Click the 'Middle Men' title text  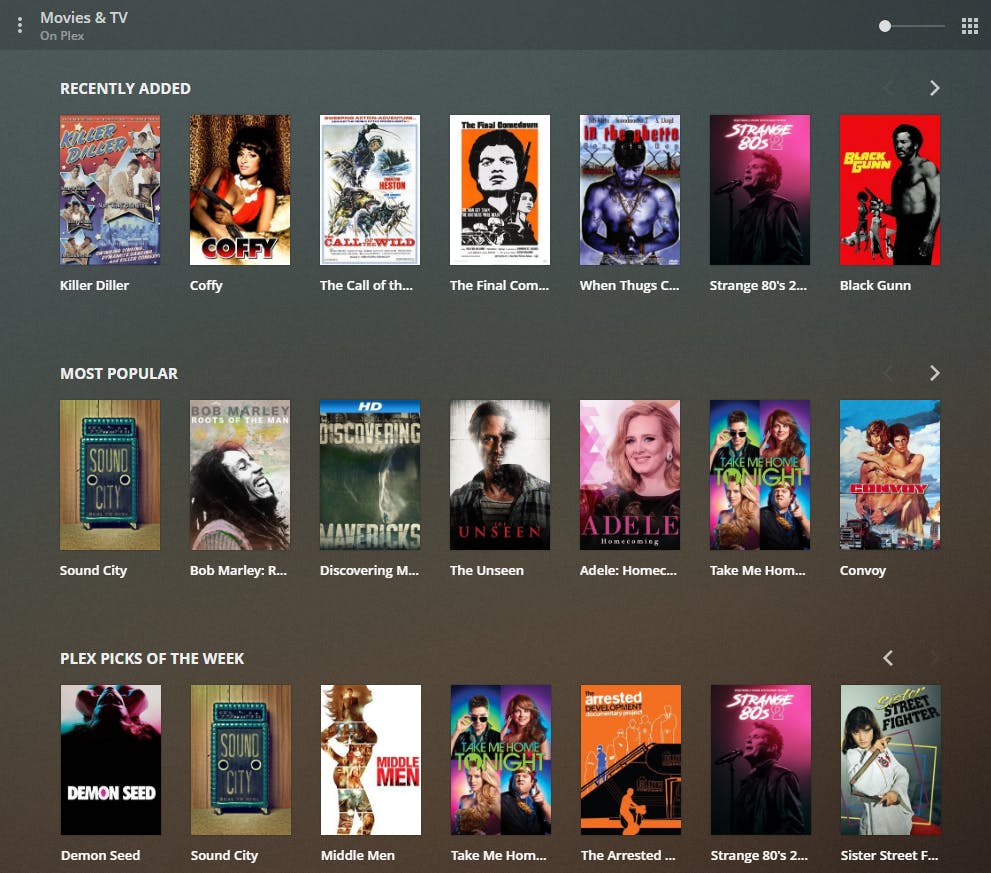358,855
